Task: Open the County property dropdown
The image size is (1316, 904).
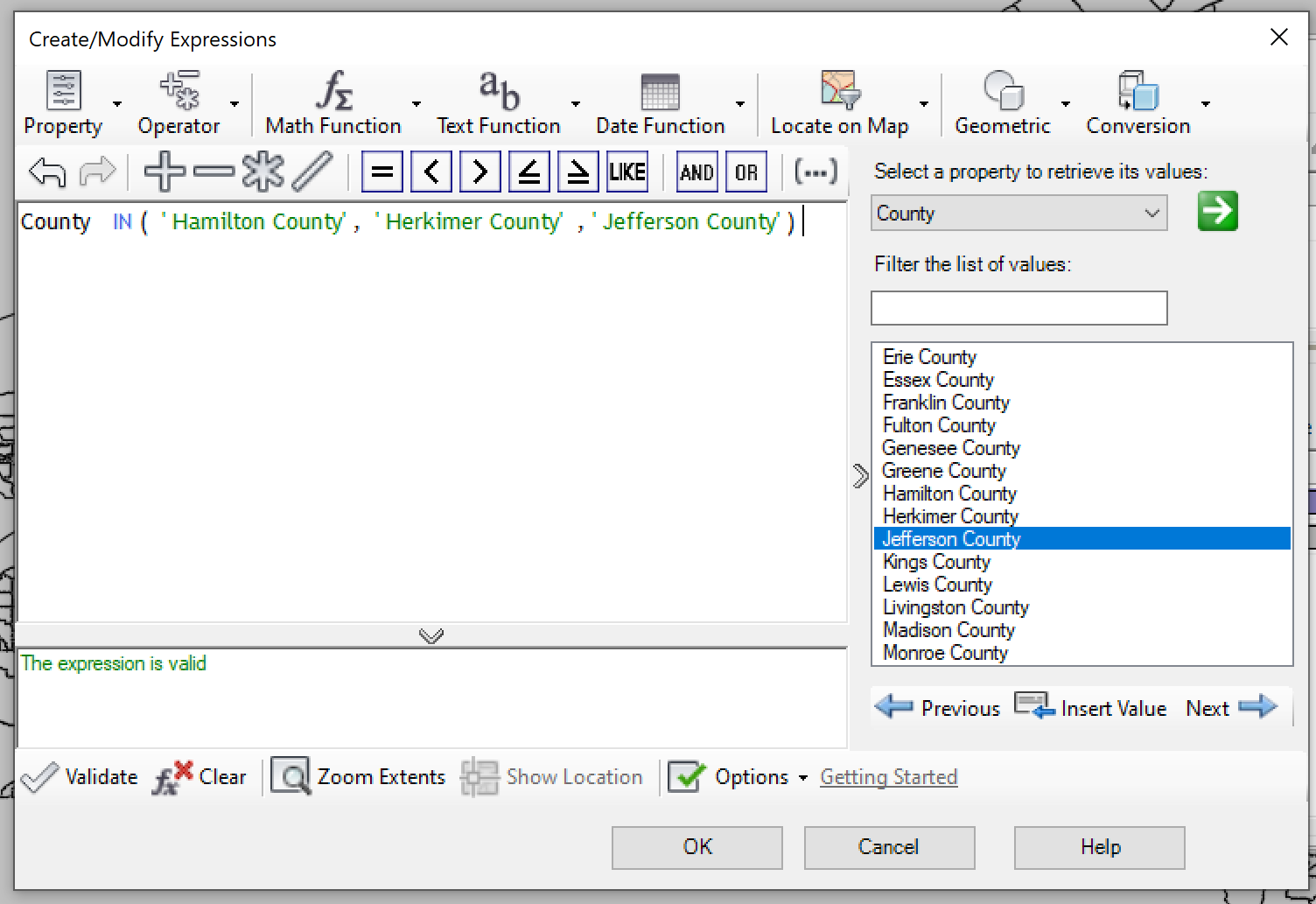Action: point(1151,213)
